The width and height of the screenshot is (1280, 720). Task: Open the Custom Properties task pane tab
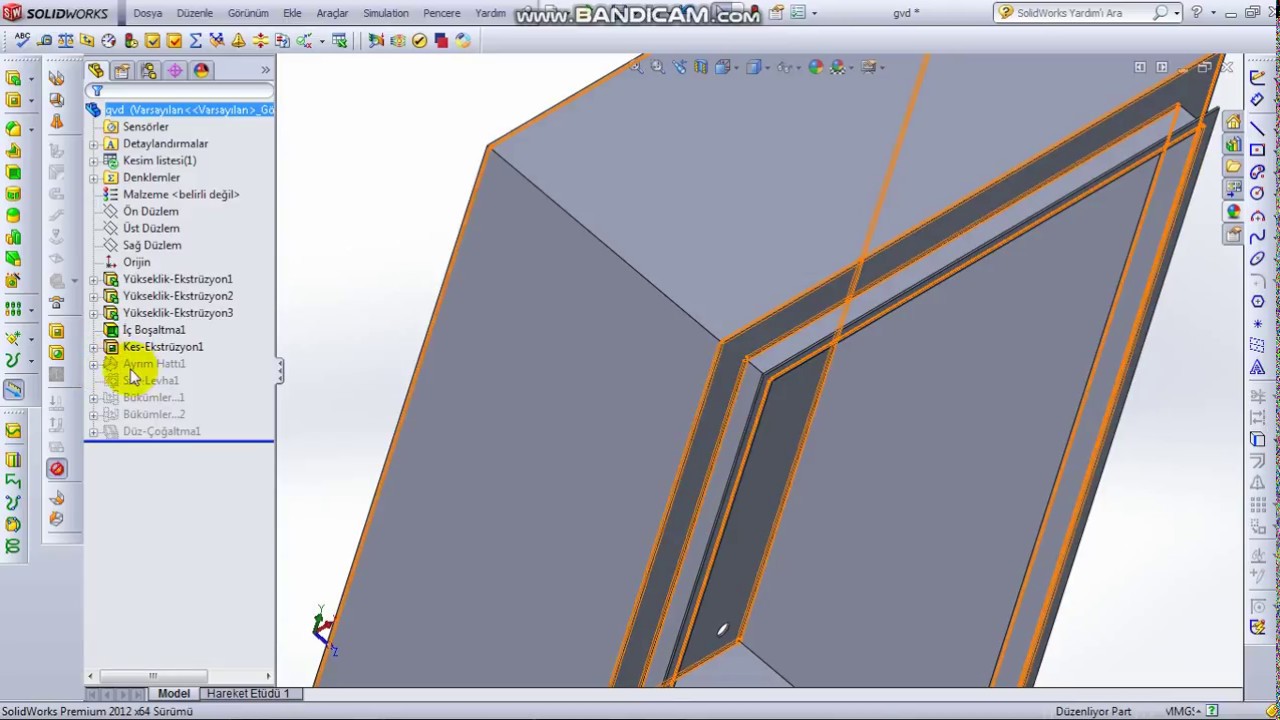1233,235
